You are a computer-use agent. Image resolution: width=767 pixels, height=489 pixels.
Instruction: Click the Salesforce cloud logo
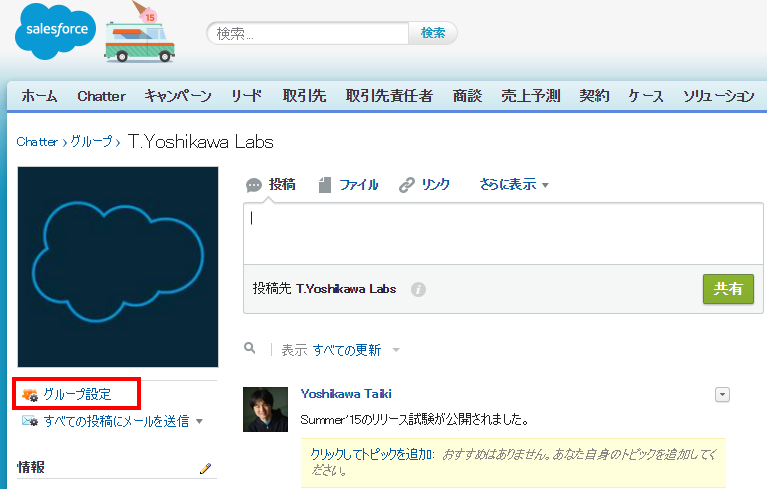[55, 31]
